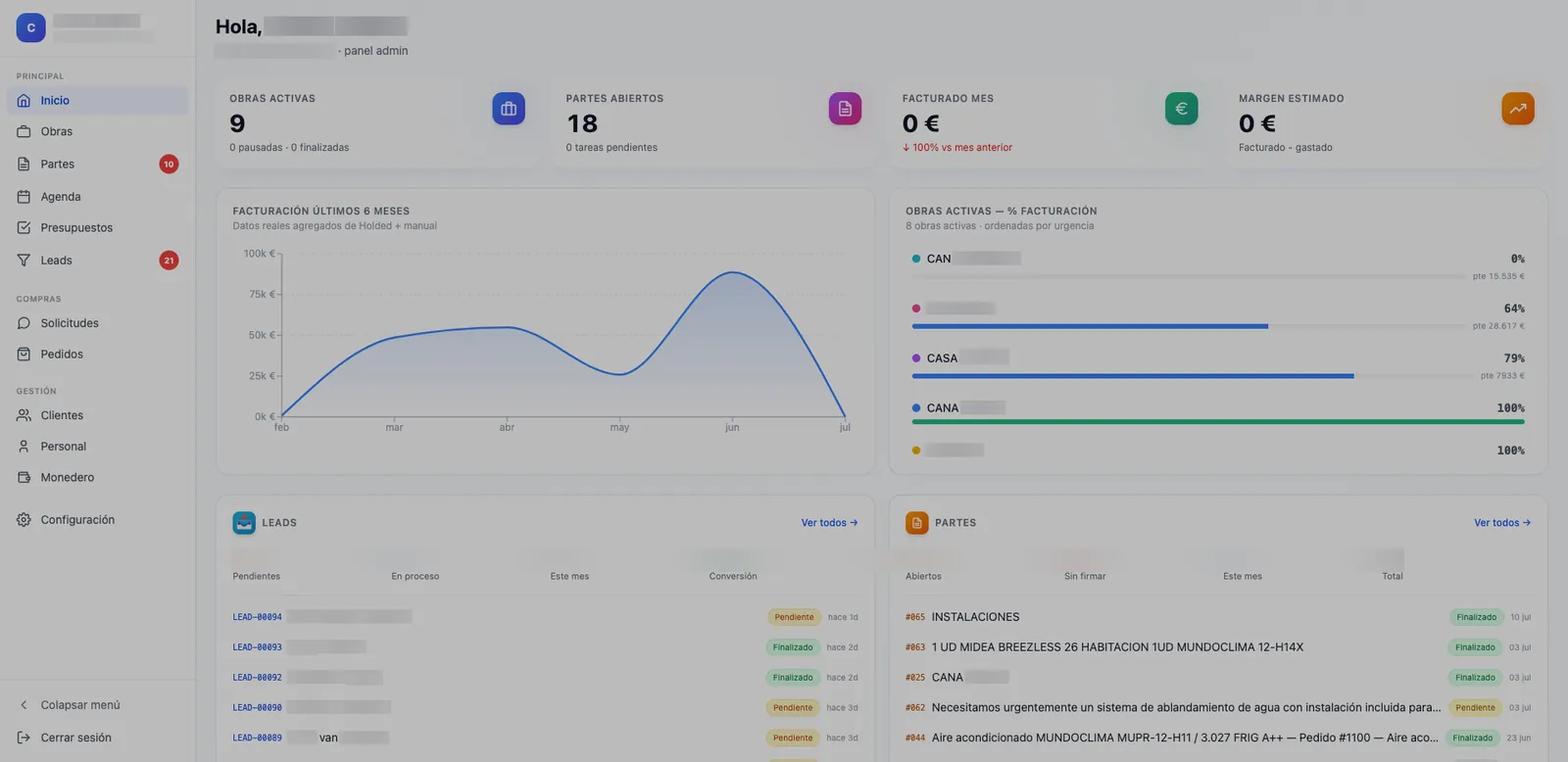The width and height of the screenshot is (1568, 762).
Task: Click Colapsar menú button
Action: click(x=98, y=705)
